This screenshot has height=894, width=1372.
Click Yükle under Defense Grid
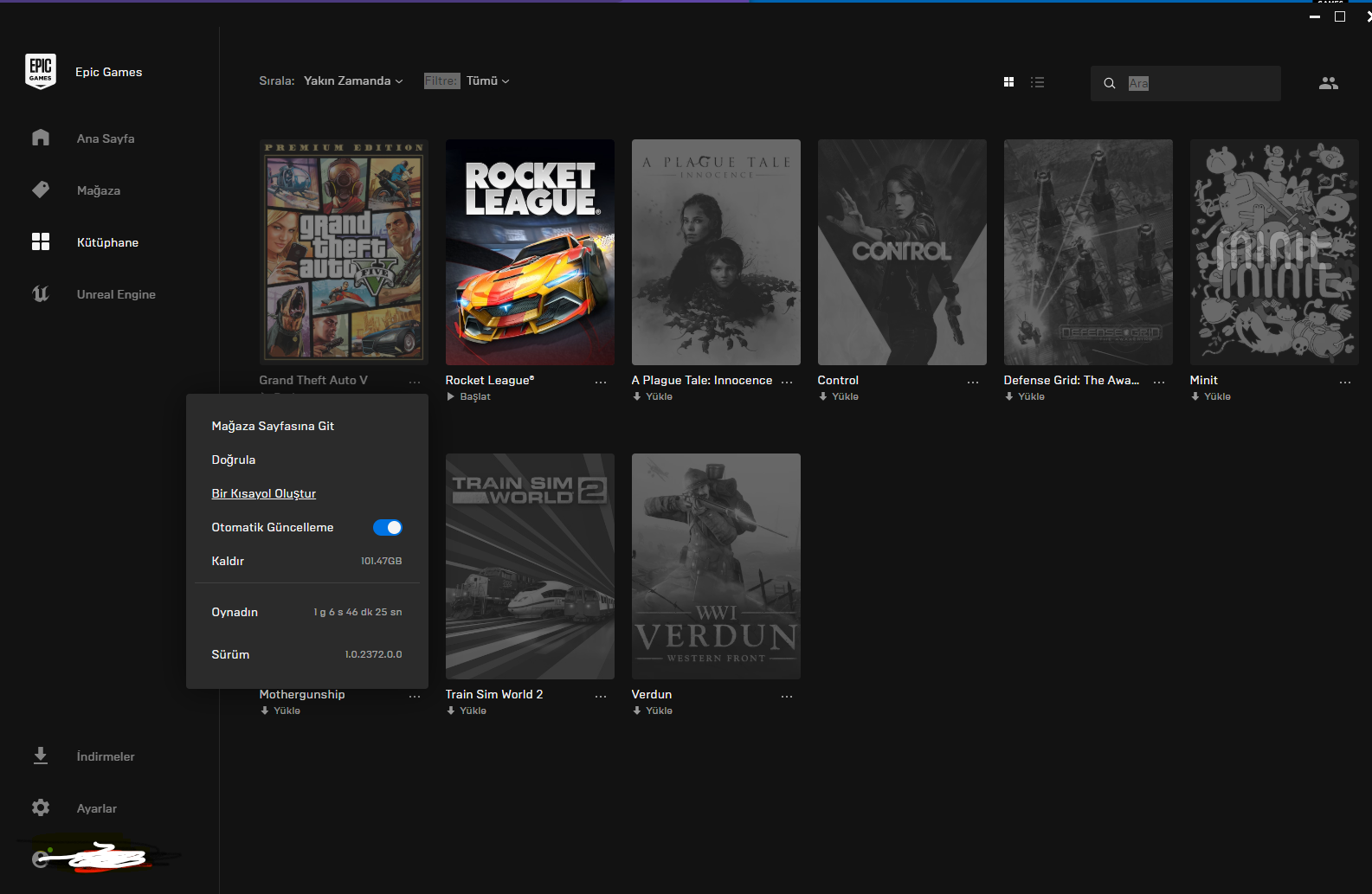point(1025,396)
